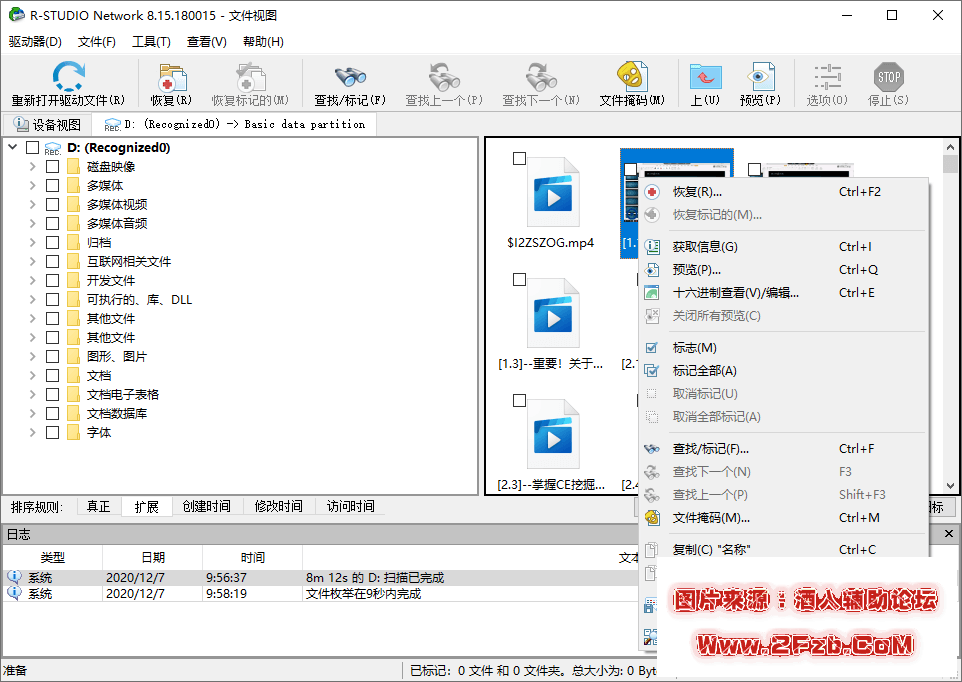Expand the 文档数据库 folder node

coord(32,414)
